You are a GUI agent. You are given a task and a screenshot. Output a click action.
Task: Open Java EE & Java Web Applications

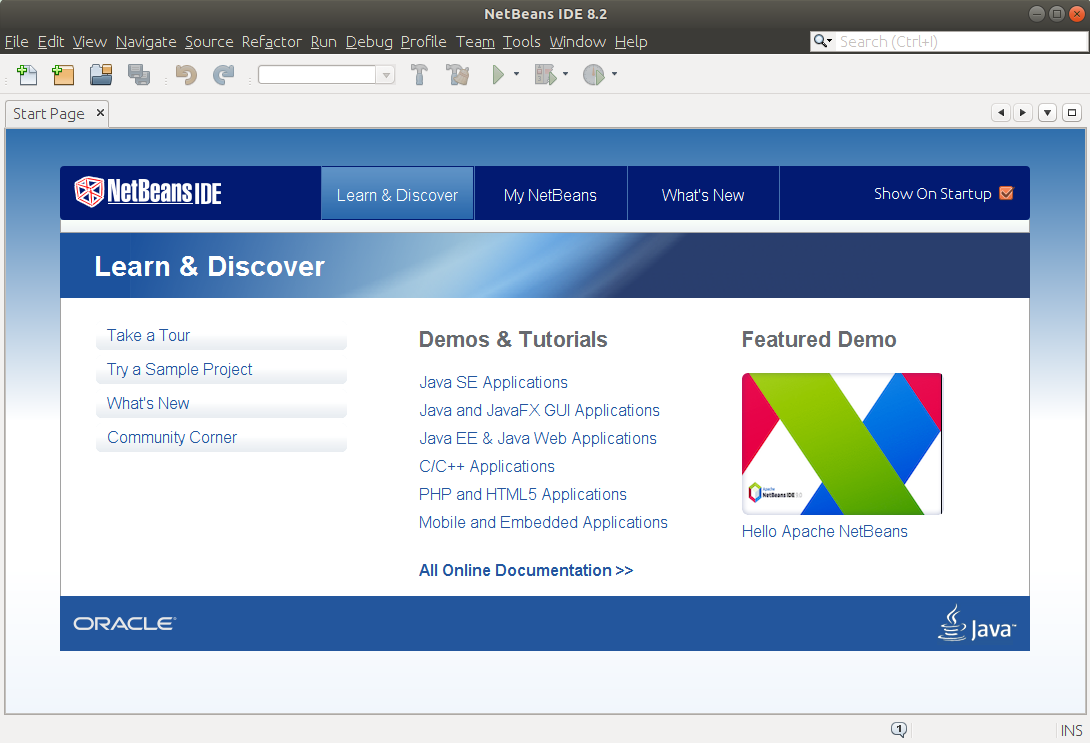(x=538, y=438)
